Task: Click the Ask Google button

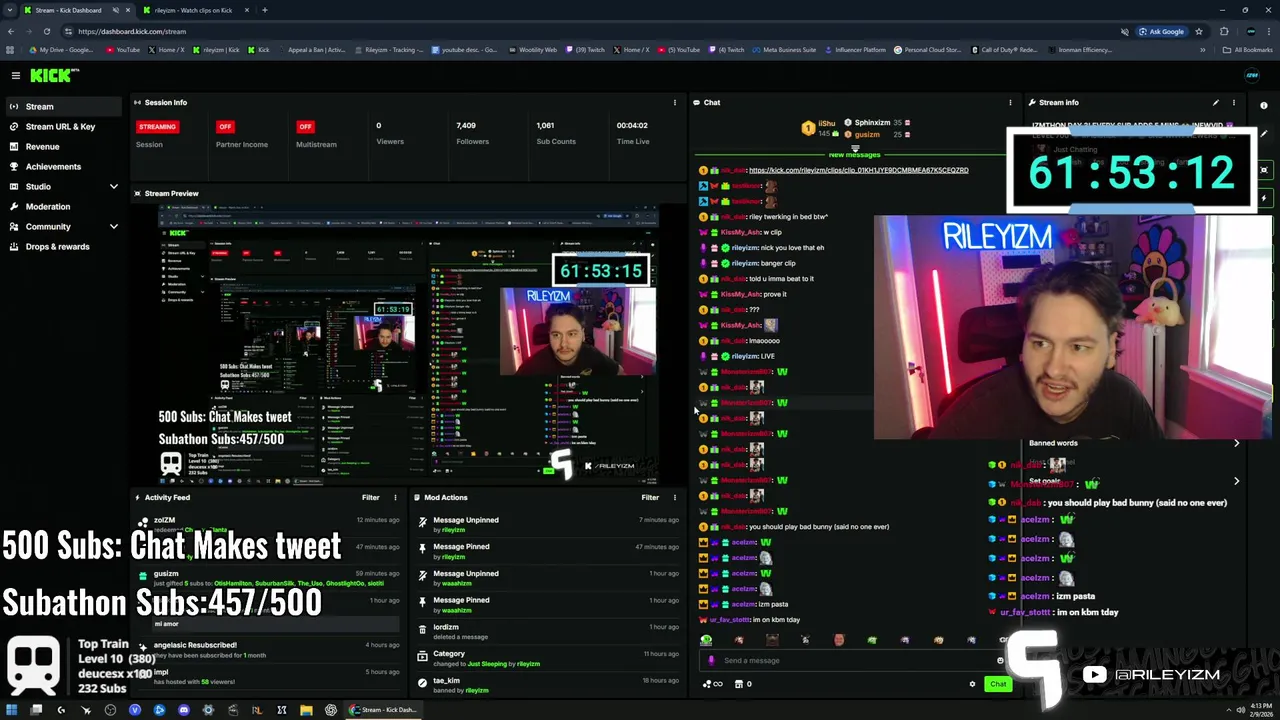Action: 1162,31
